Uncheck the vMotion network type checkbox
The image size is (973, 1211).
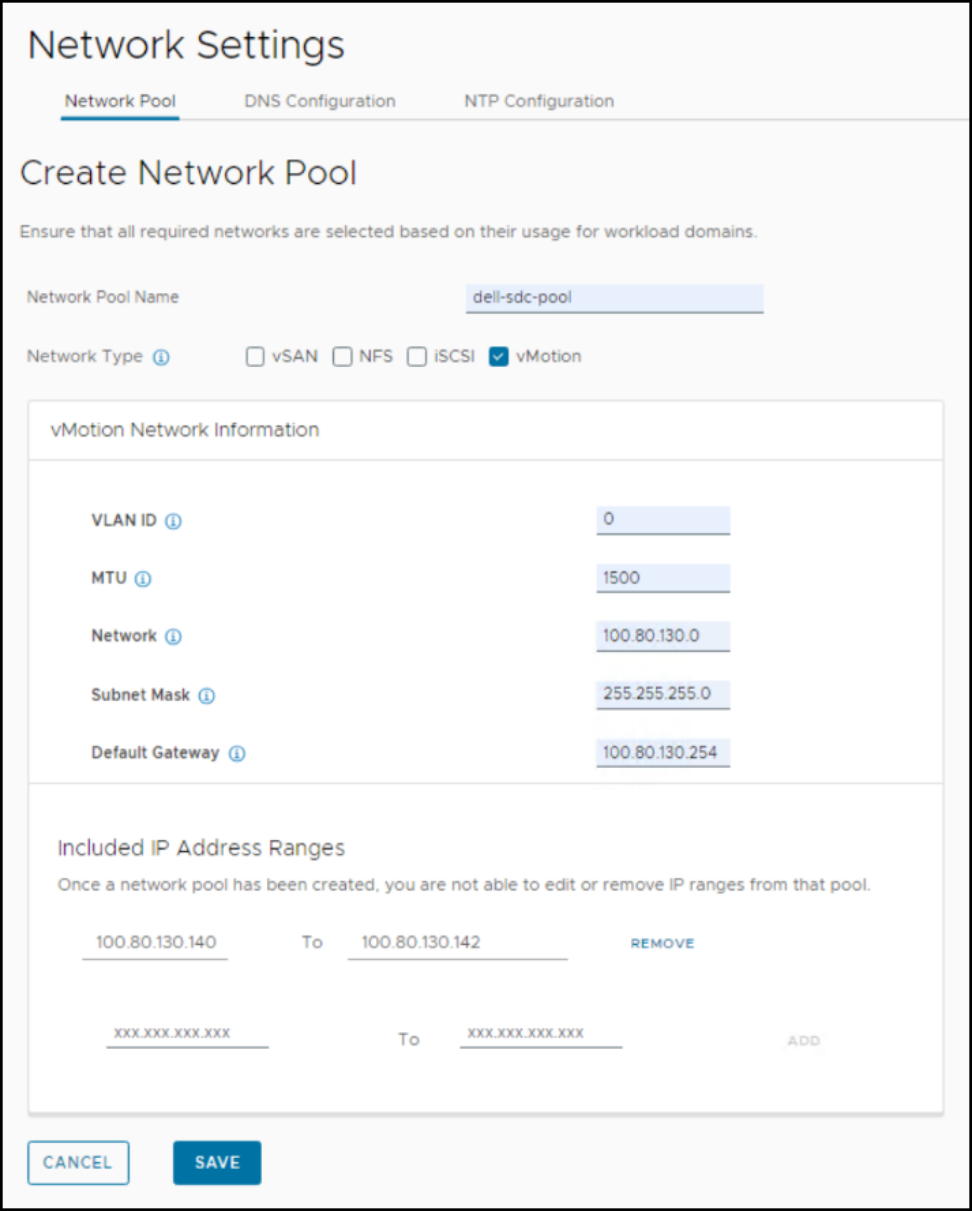tap(499, 357)
